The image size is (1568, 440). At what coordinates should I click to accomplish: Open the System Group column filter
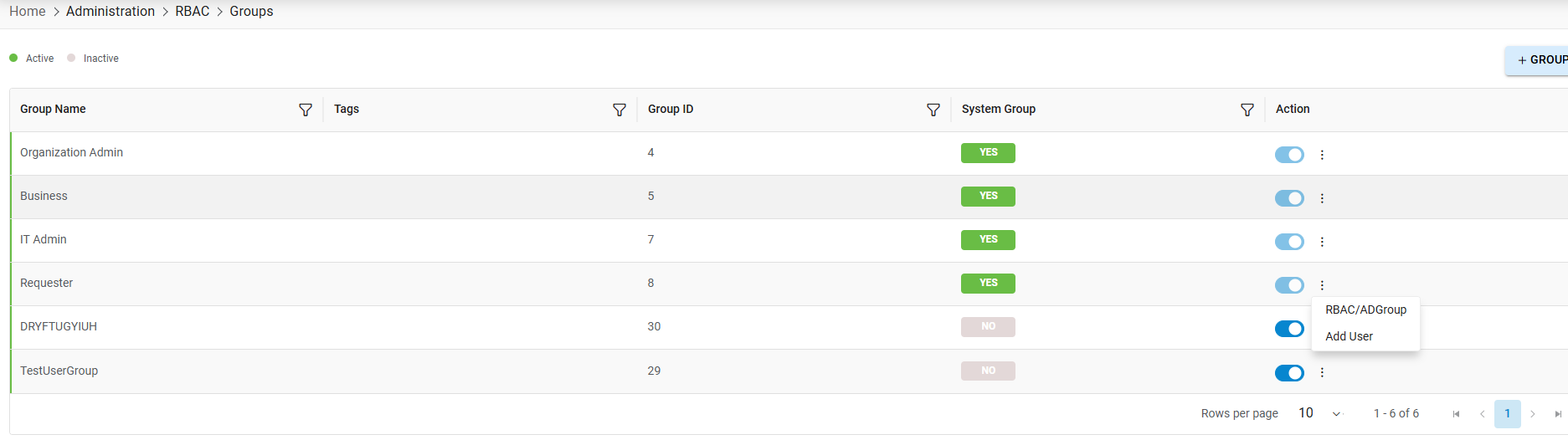pos(1247,110)
